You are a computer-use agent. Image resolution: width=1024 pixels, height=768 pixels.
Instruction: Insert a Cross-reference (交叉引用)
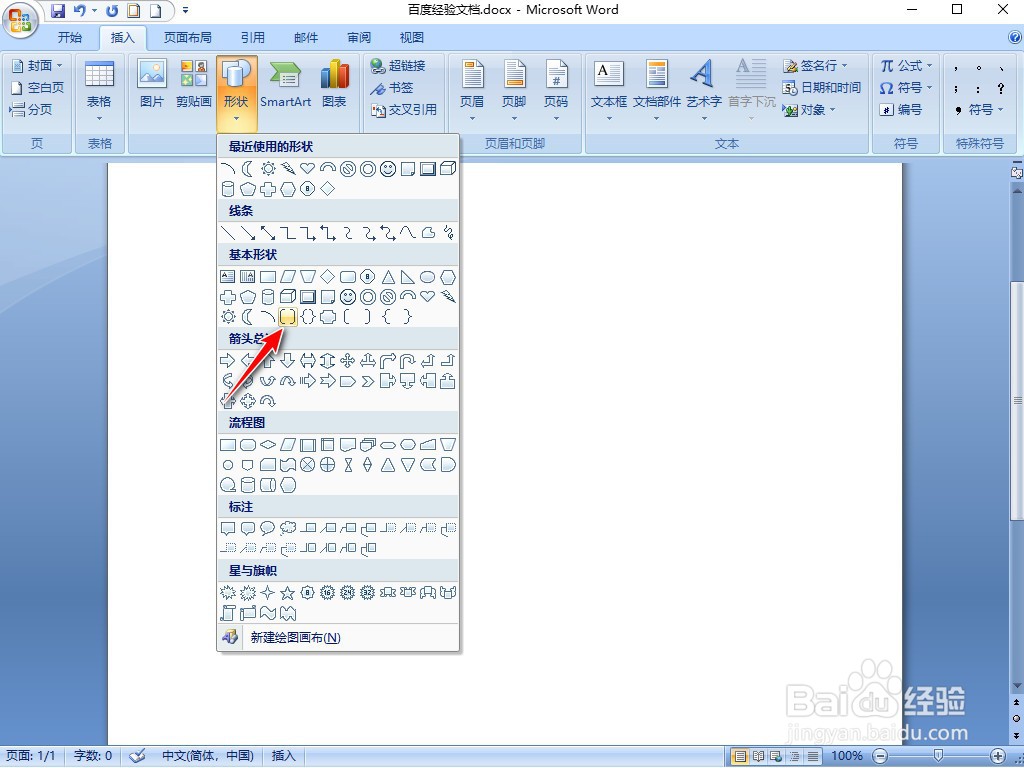point(404,109)
